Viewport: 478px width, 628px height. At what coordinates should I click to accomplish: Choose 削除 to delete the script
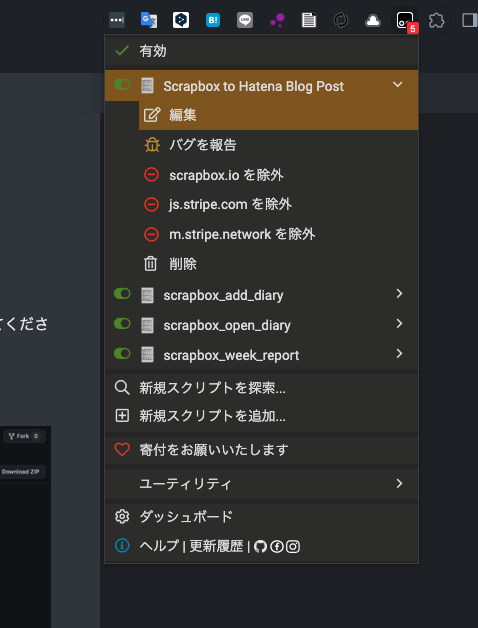pyautogui.click(x=278, y=264)
